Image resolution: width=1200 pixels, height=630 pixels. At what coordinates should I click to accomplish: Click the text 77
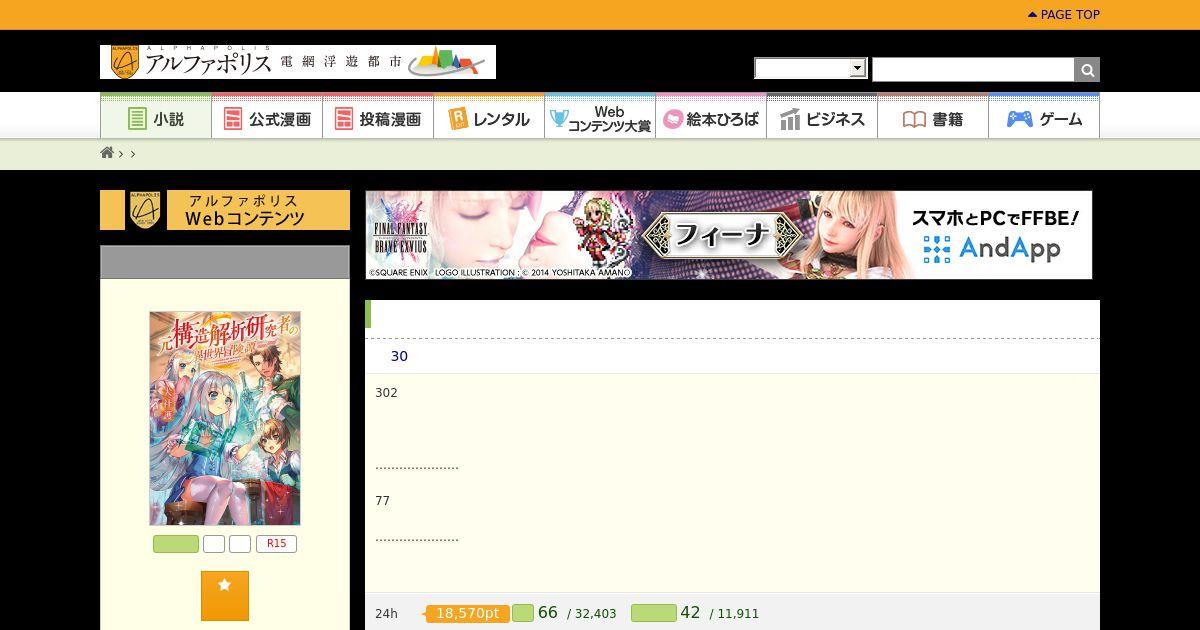click(382, 501)
